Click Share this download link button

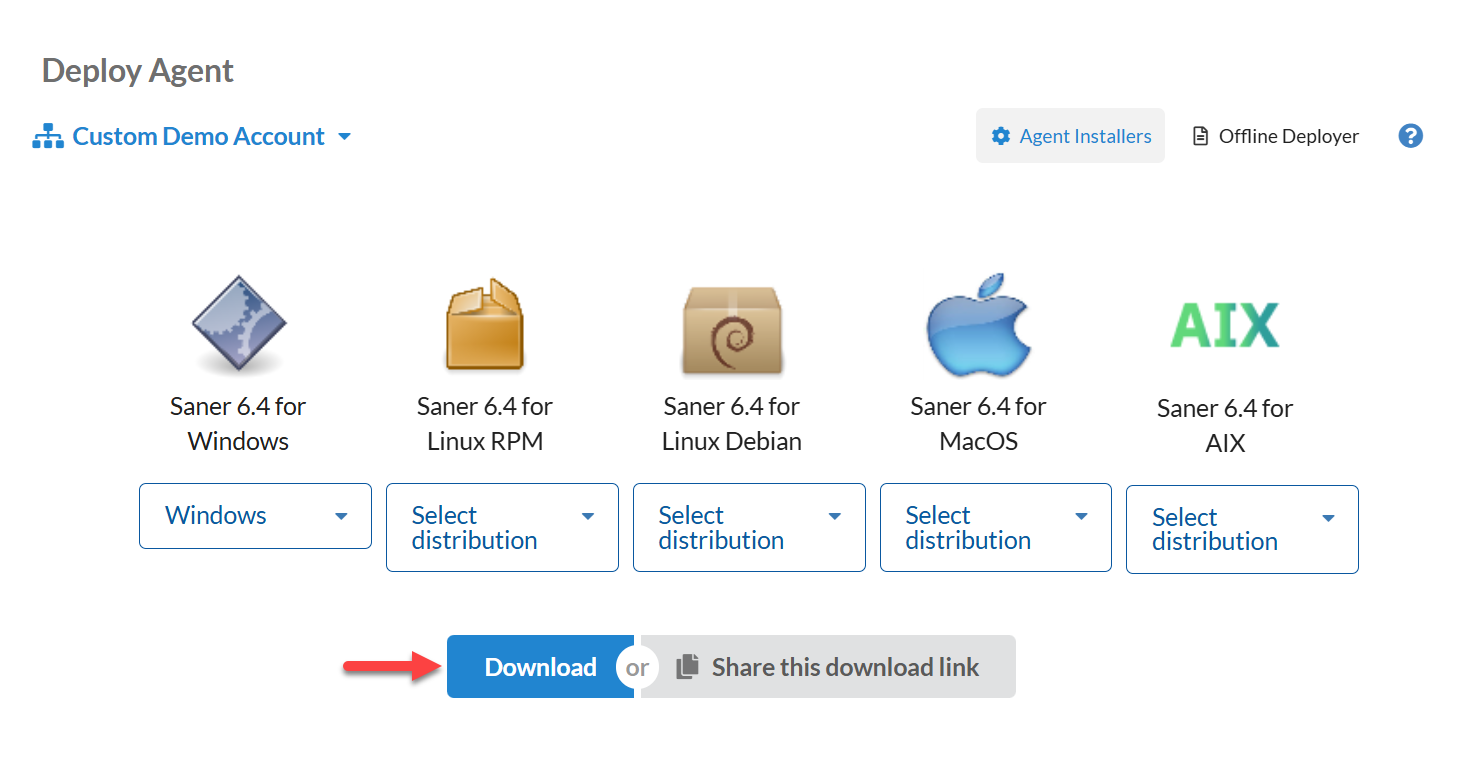tap(844, 667)
